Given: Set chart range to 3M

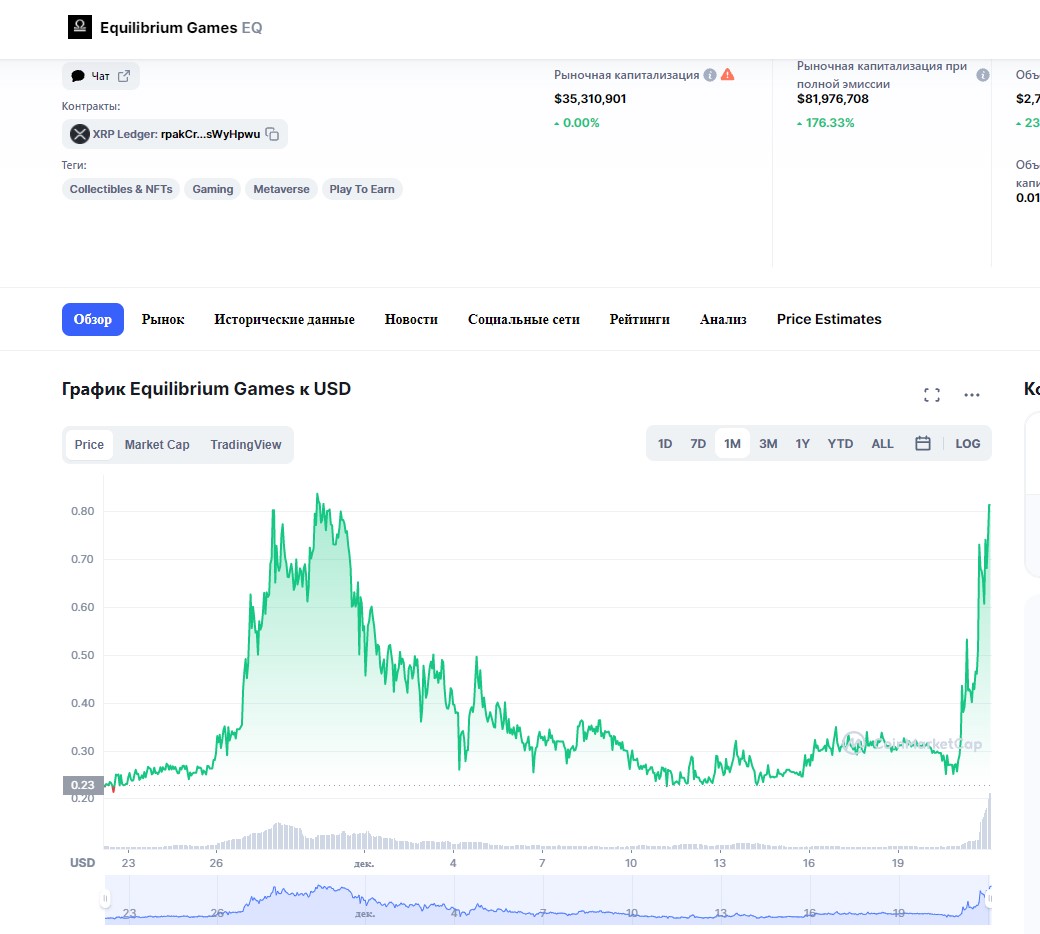Looking at the screenshot, I should [768, 444].
